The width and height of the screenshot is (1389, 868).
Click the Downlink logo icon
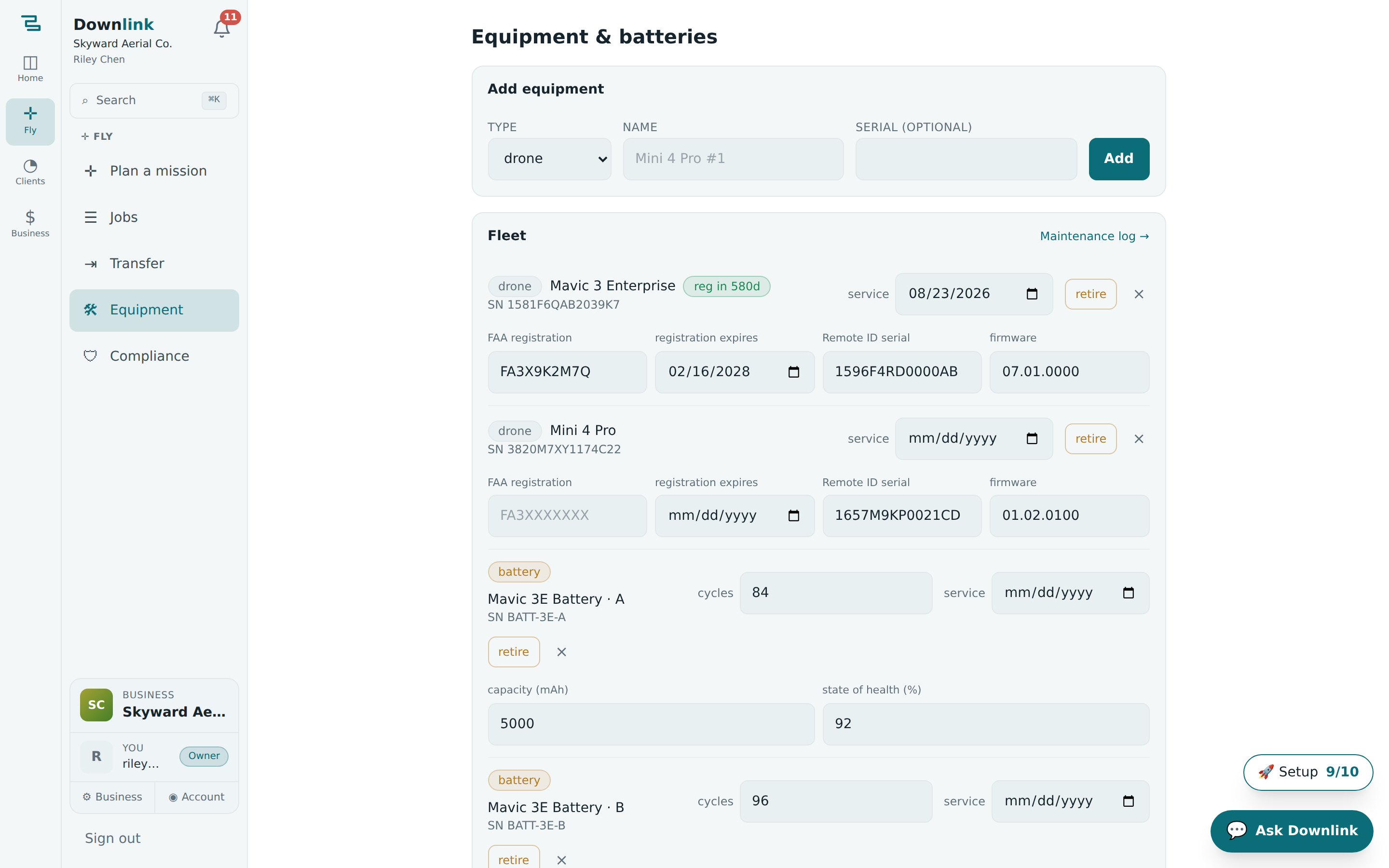coord(30,23)
